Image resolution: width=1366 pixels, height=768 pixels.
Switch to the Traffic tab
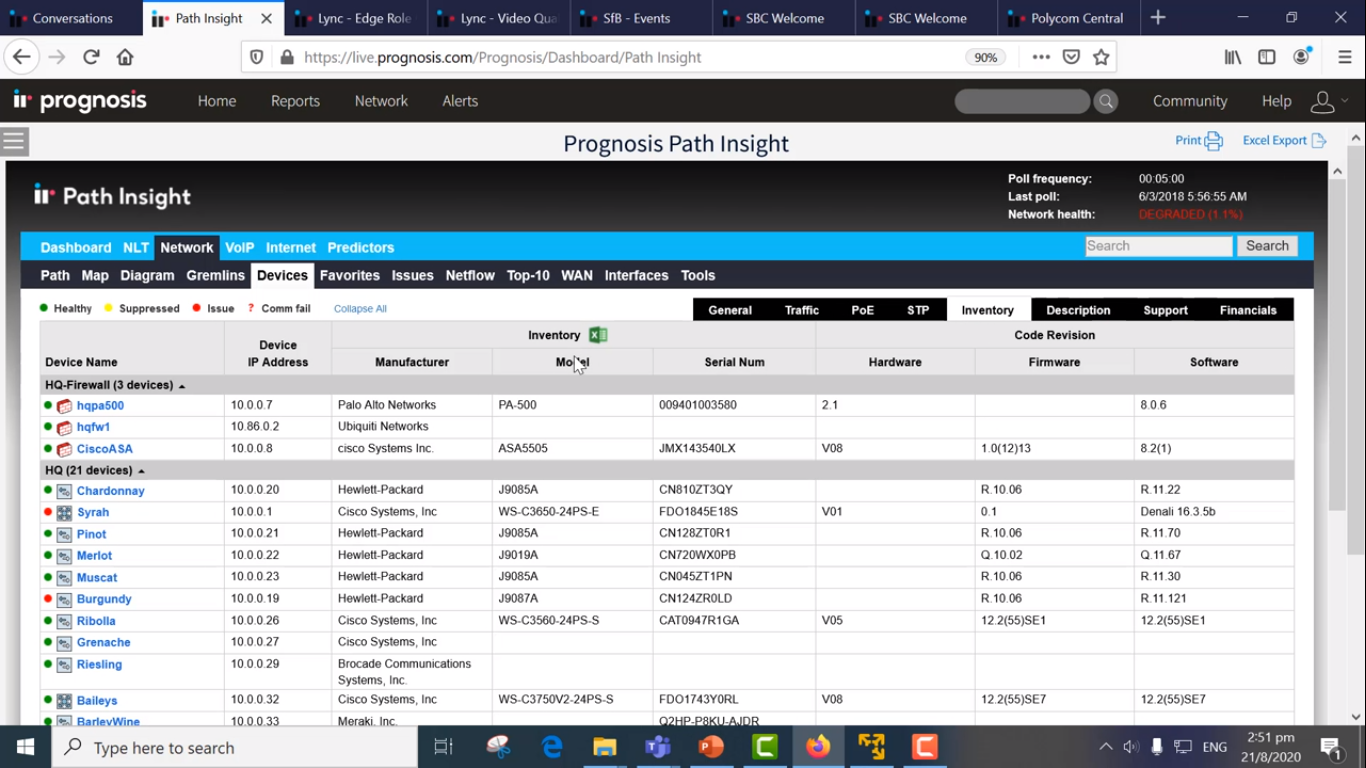pyautogui.click(x=802, y=310)
